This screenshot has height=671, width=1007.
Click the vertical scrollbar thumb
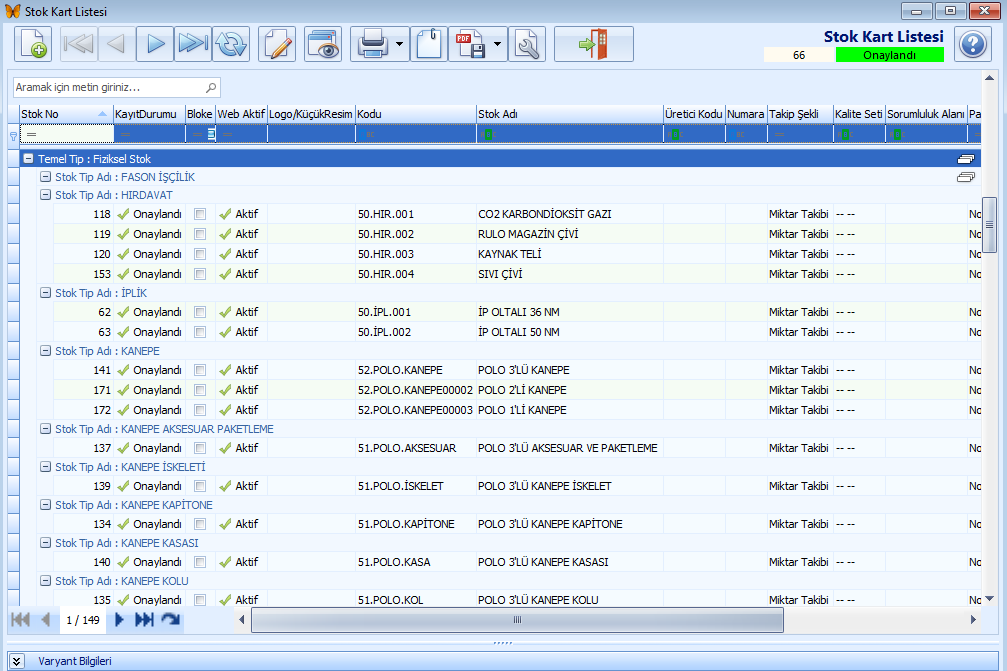tap(989, 225)
